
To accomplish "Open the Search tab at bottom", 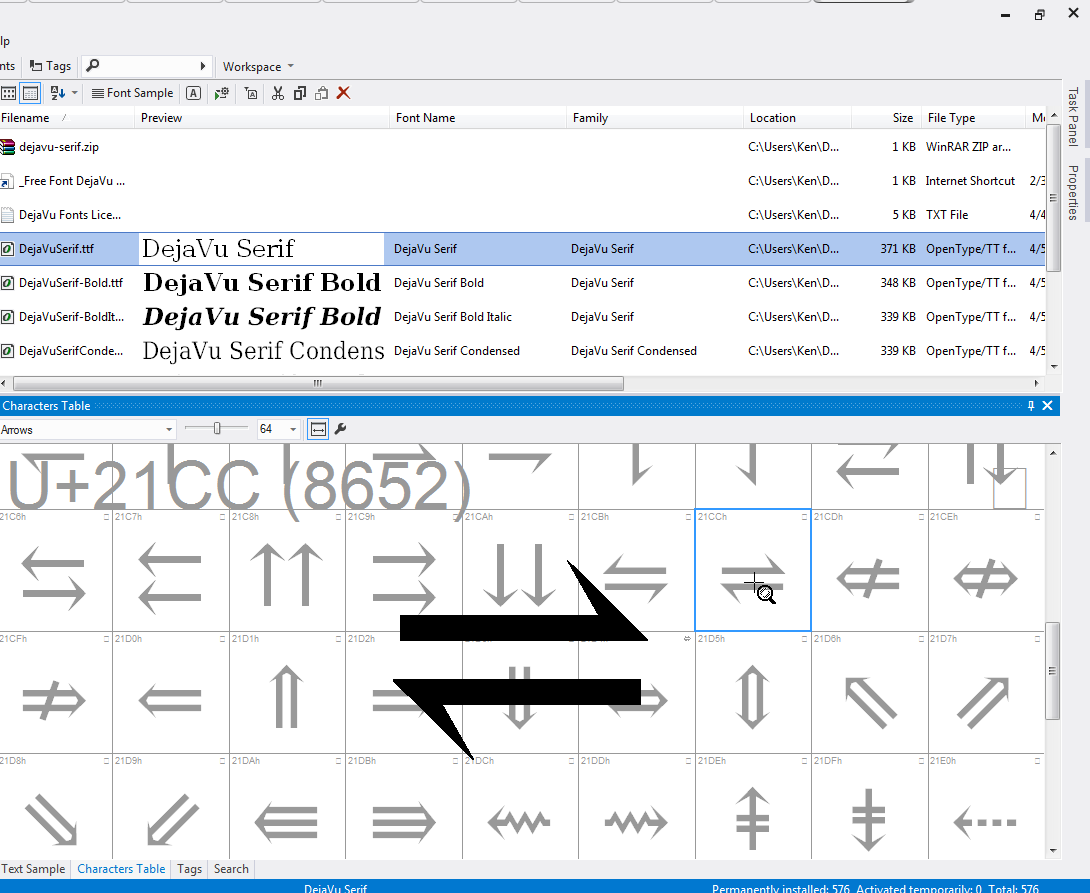I will point(231,869).
